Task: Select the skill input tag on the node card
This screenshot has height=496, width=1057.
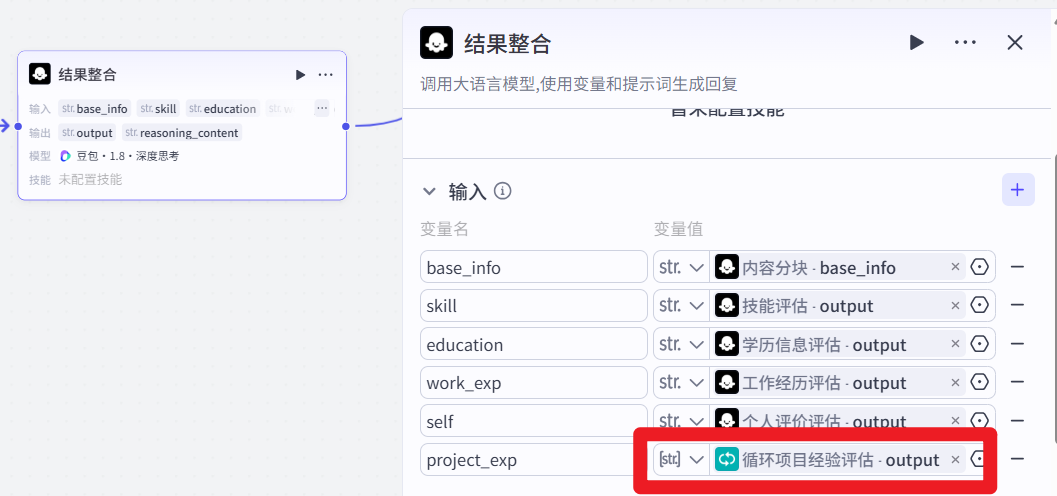Action: (x=158, y=108)
